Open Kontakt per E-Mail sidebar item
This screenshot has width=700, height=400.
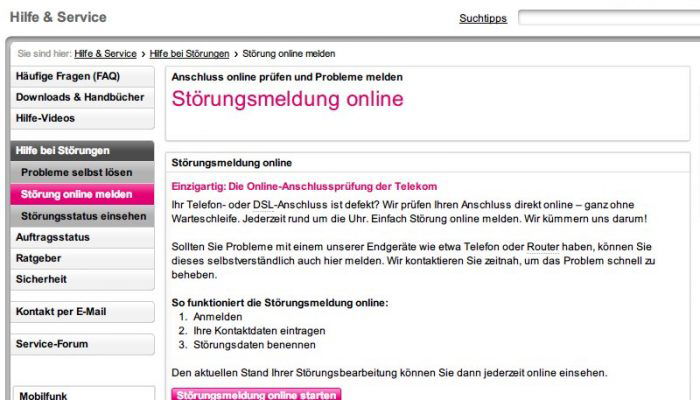[83, 312]
